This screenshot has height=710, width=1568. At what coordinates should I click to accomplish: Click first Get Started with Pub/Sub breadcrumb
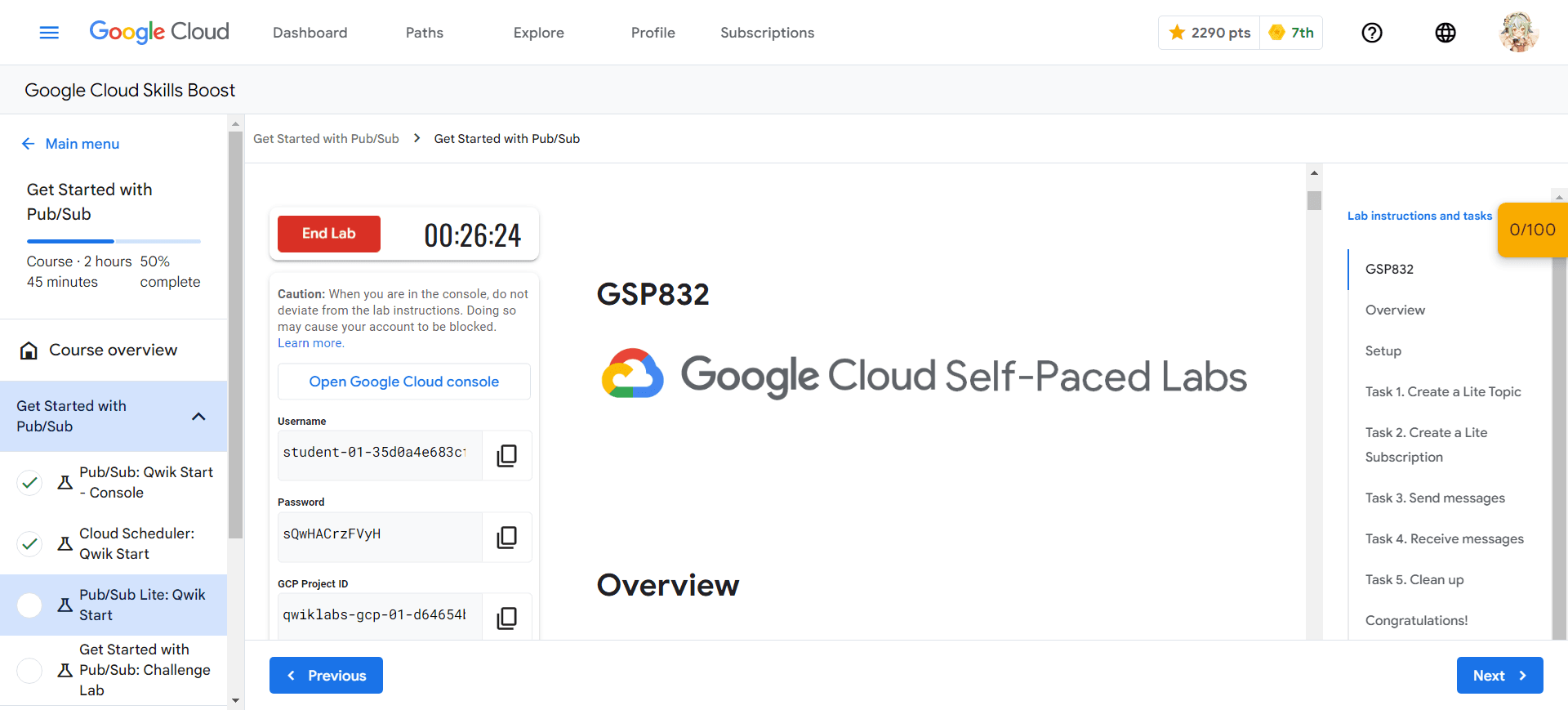[326, 138]
